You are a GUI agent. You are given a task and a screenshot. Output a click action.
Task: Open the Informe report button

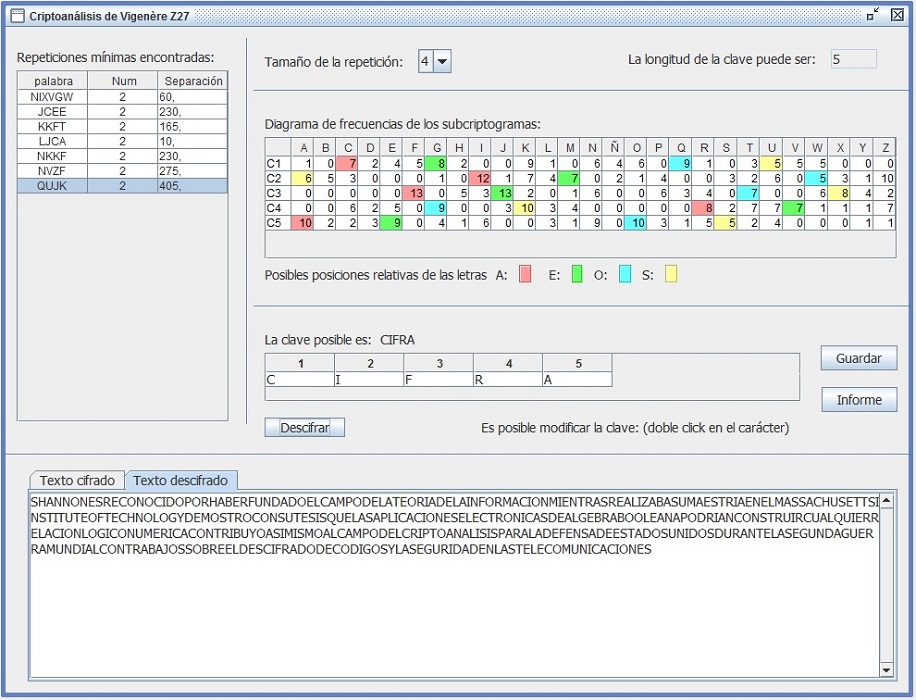click(858, 400)
